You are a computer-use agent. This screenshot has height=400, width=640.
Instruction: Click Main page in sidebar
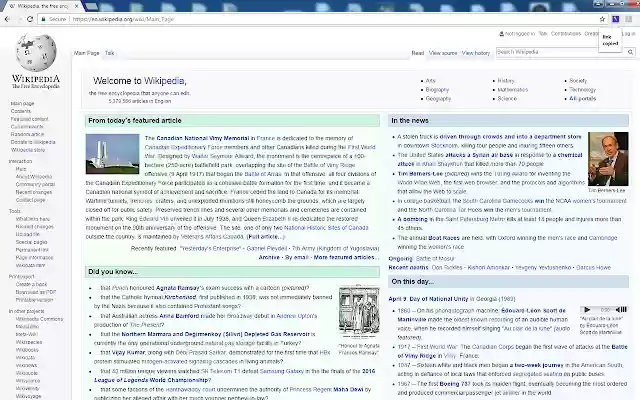click(22, 104)
